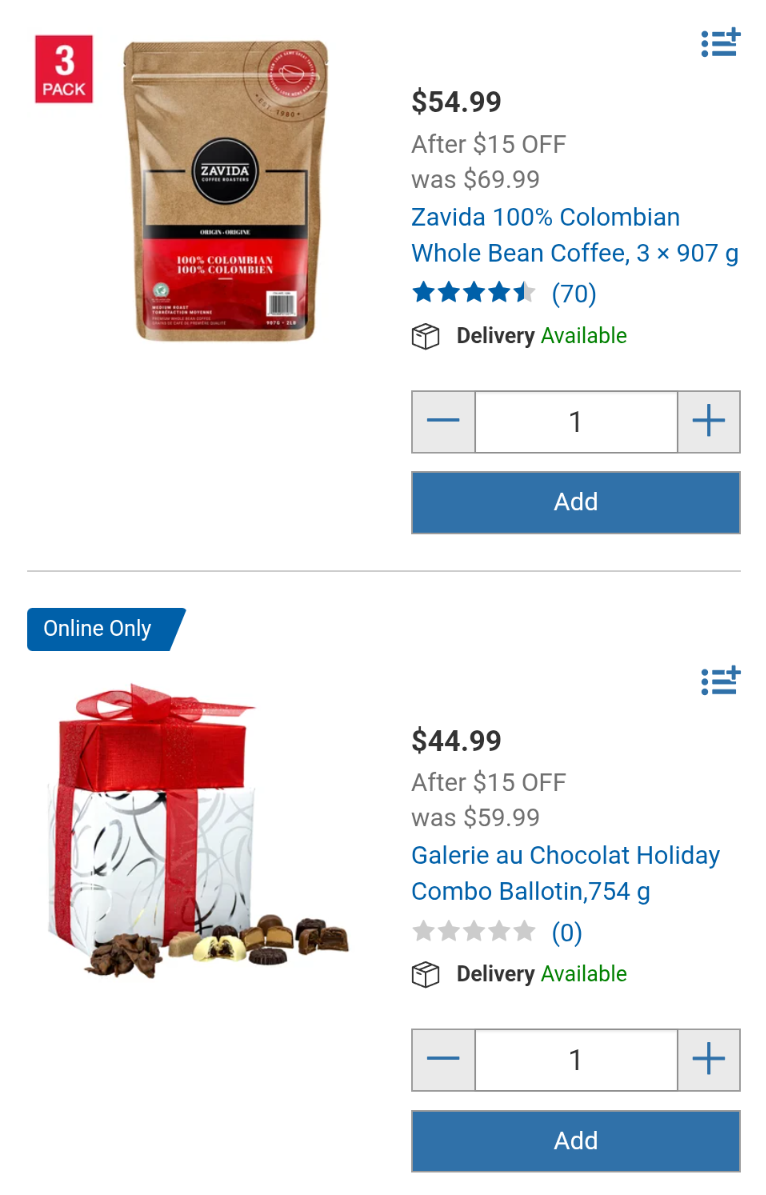Add Zavida Colombian coffee to cart
Image resolution: width=766 pixels, height=1195 pixels.
click(576, 502)
